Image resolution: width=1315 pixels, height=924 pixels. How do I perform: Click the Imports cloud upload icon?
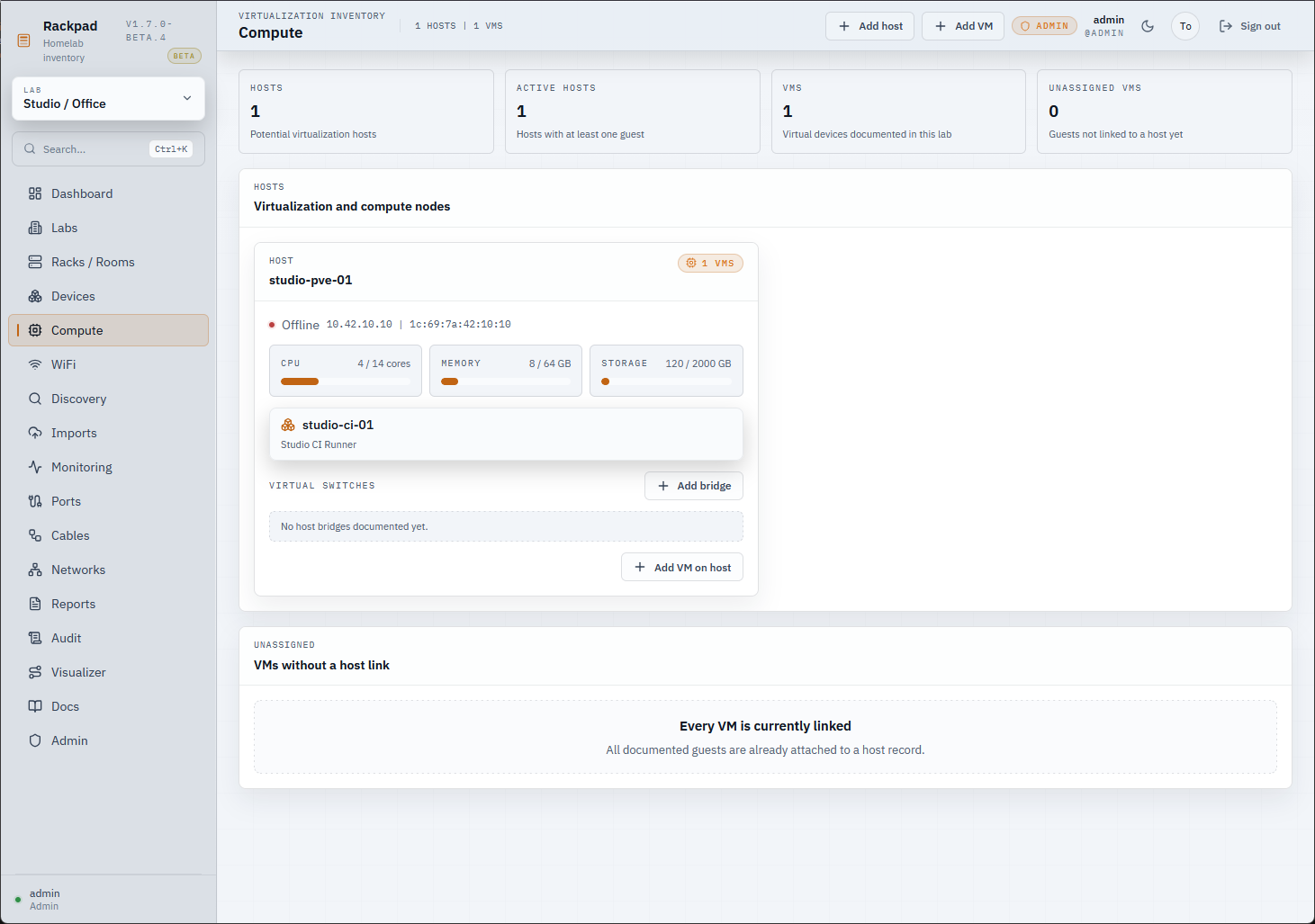pos(35,433)
